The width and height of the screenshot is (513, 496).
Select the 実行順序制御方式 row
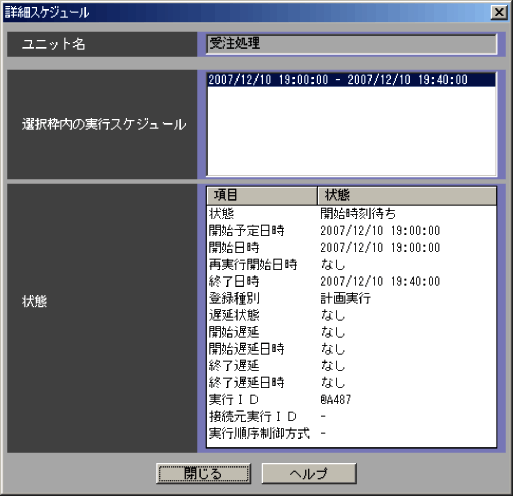351,434
